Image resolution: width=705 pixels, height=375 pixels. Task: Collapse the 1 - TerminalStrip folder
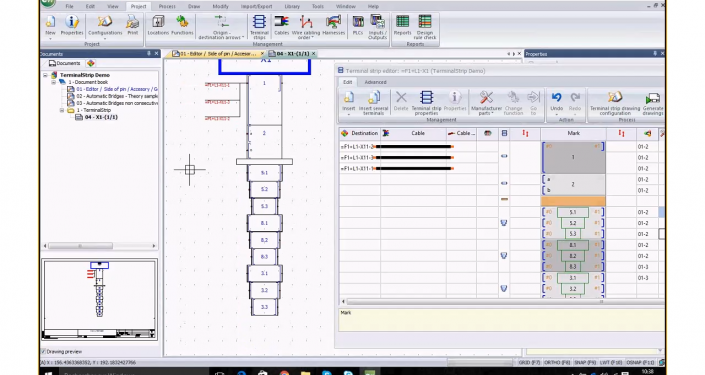point(62,110)
